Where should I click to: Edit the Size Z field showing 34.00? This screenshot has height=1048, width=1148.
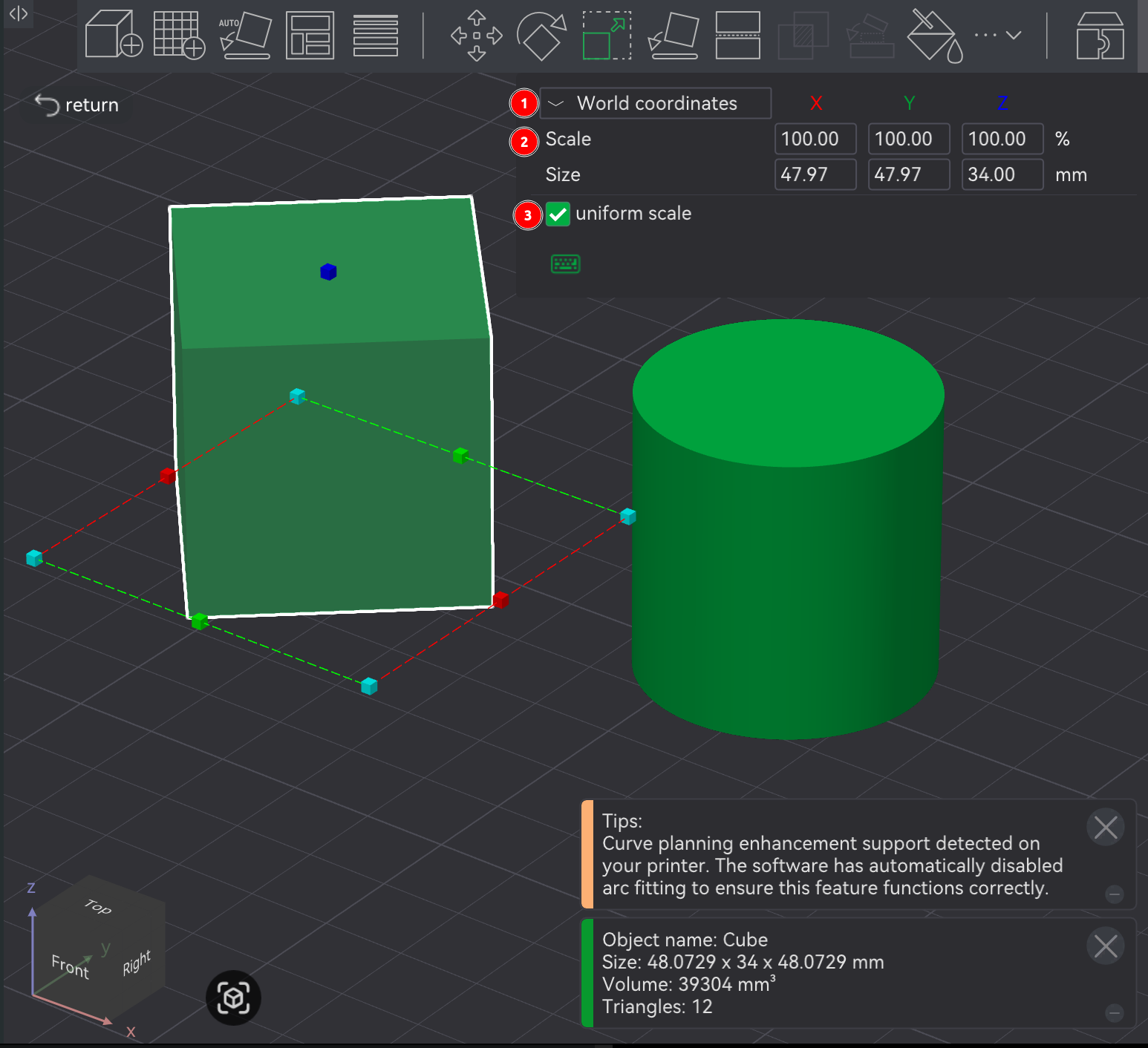tap(1002, 174)
